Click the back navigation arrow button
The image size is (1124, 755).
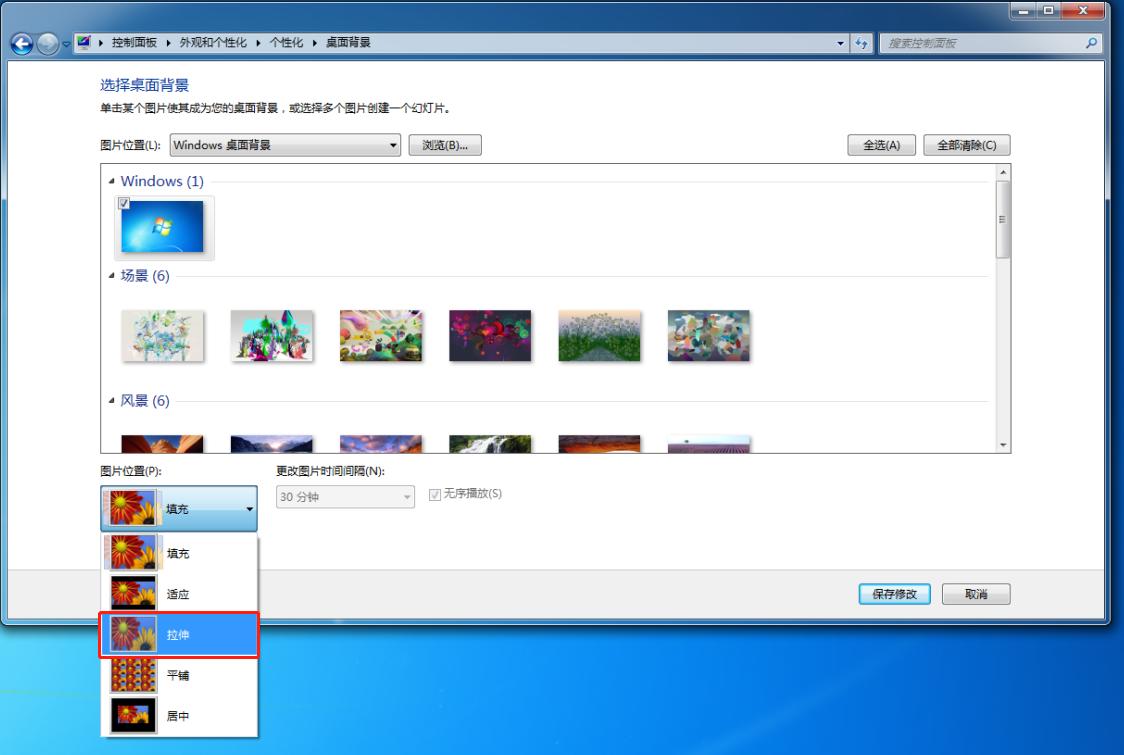coord(18,43)
